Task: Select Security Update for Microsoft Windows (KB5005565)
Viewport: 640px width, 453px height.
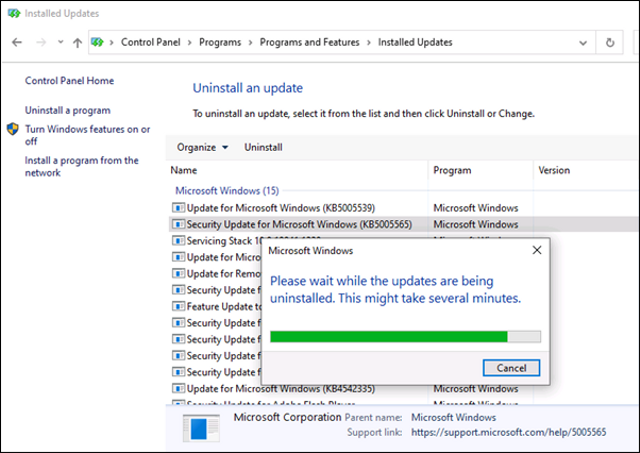Action: coord(299,224)
